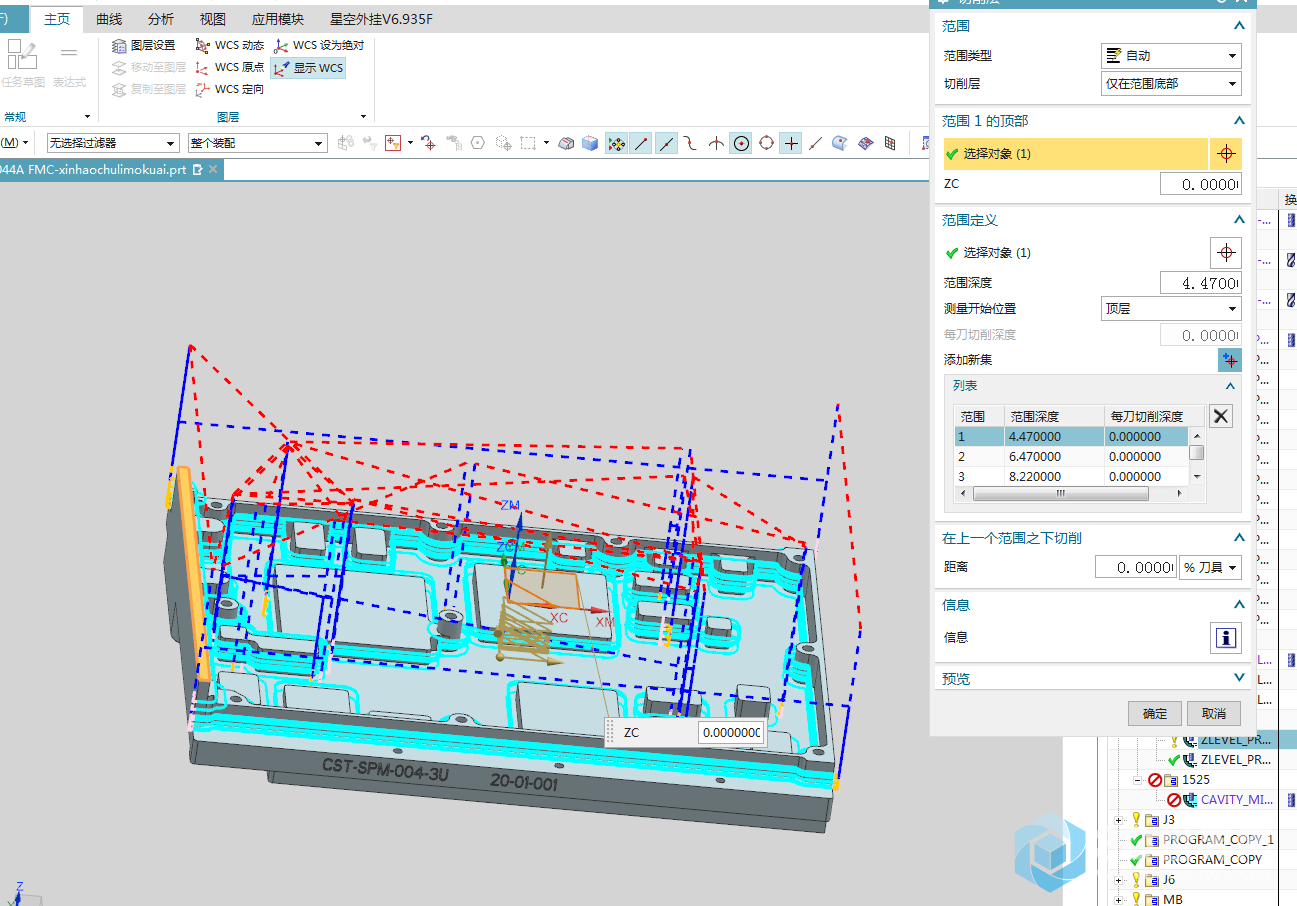Expand the J3 program group
Viewport: 1297px width, 906px height.
coord(1119,820)
